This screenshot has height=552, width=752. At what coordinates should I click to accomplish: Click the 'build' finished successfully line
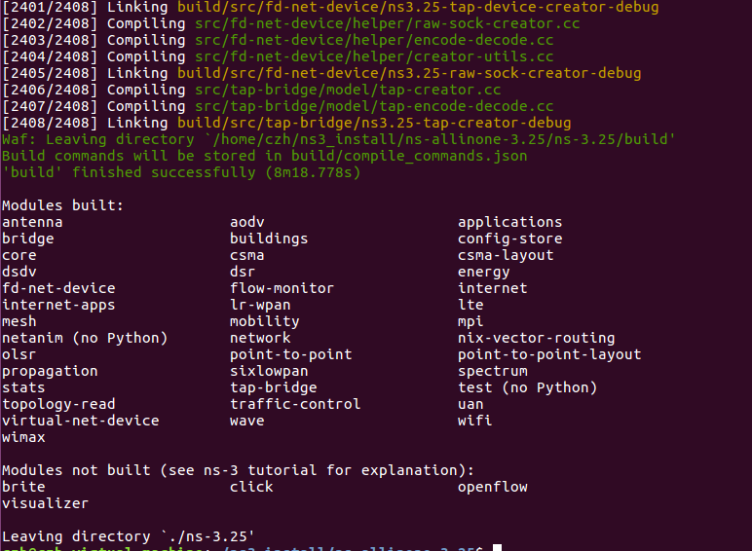(181, 173)
